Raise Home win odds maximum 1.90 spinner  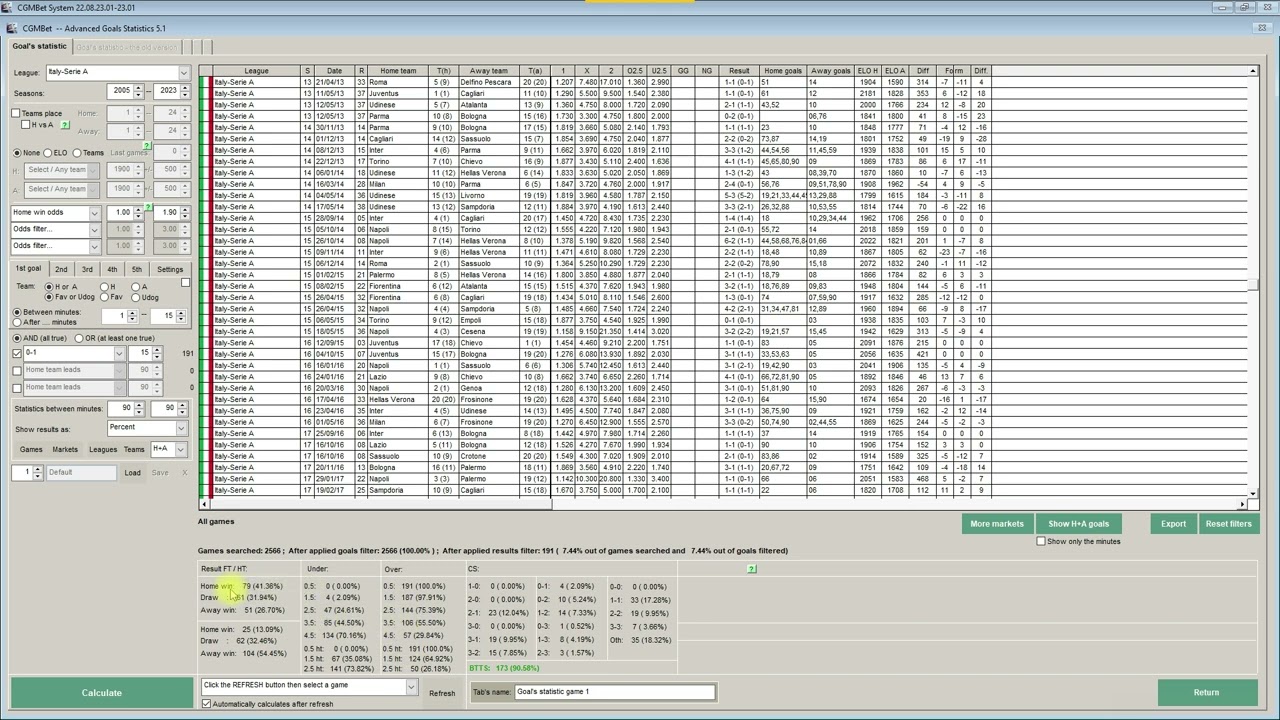pos(184,209)
